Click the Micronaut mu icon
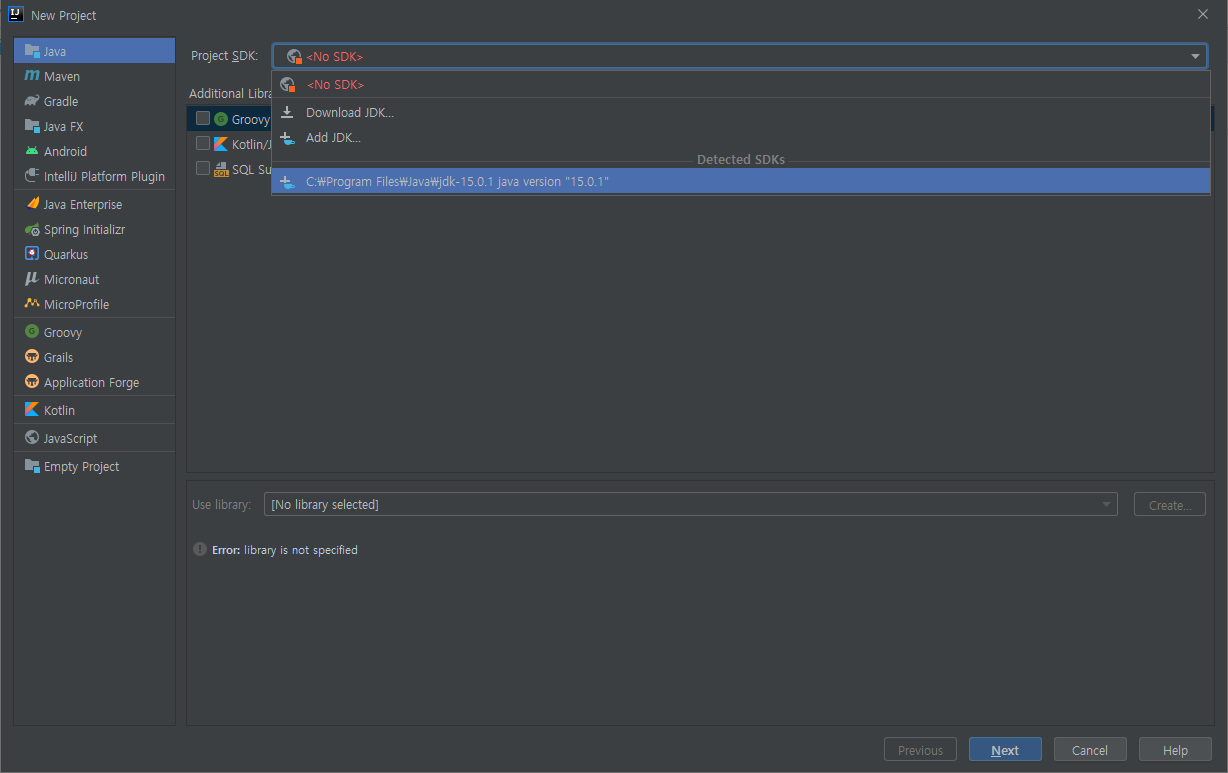 tap(32, 279)
